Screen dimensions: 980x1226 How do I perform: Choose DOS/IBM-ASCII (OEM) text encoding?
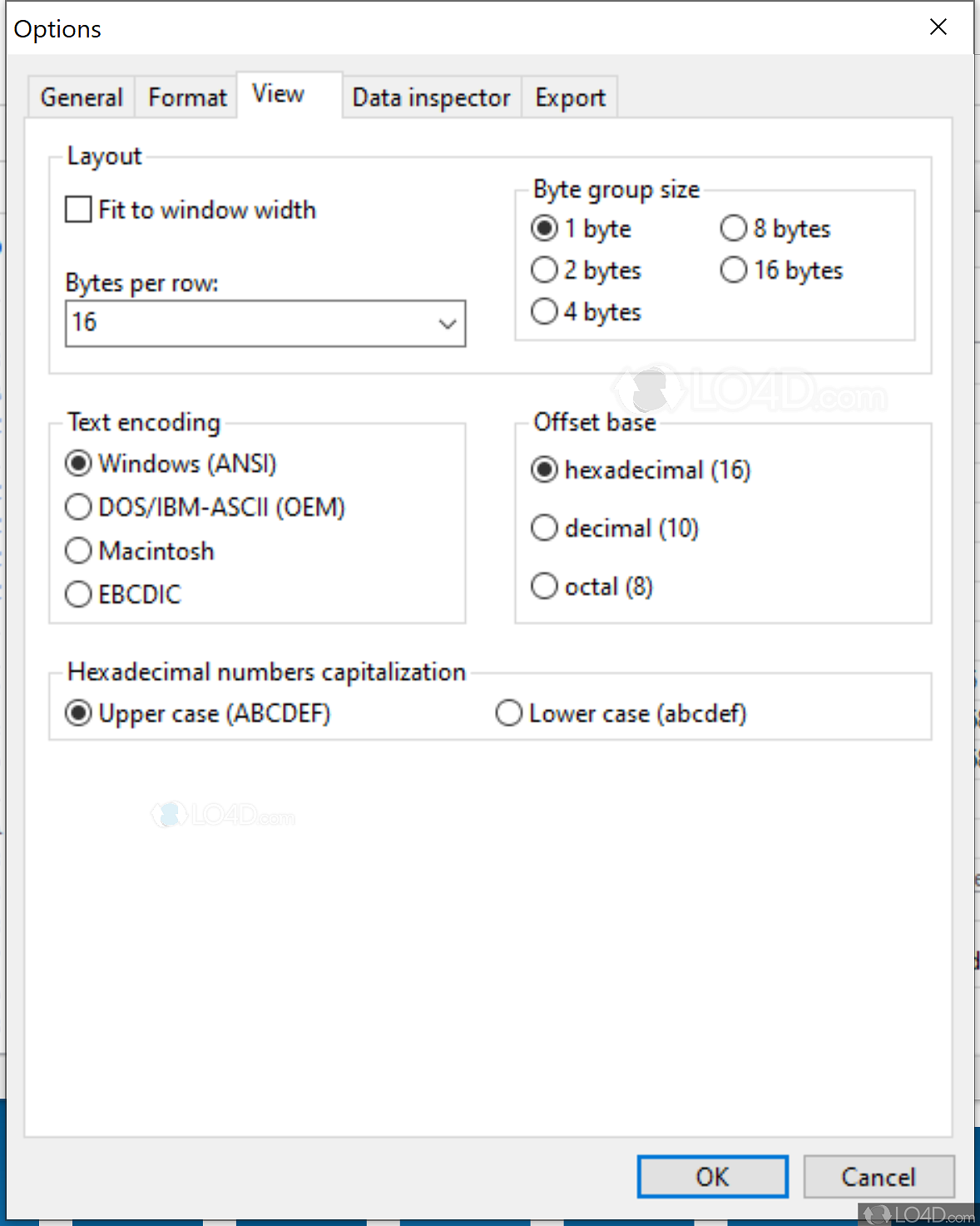pos(77,507)
